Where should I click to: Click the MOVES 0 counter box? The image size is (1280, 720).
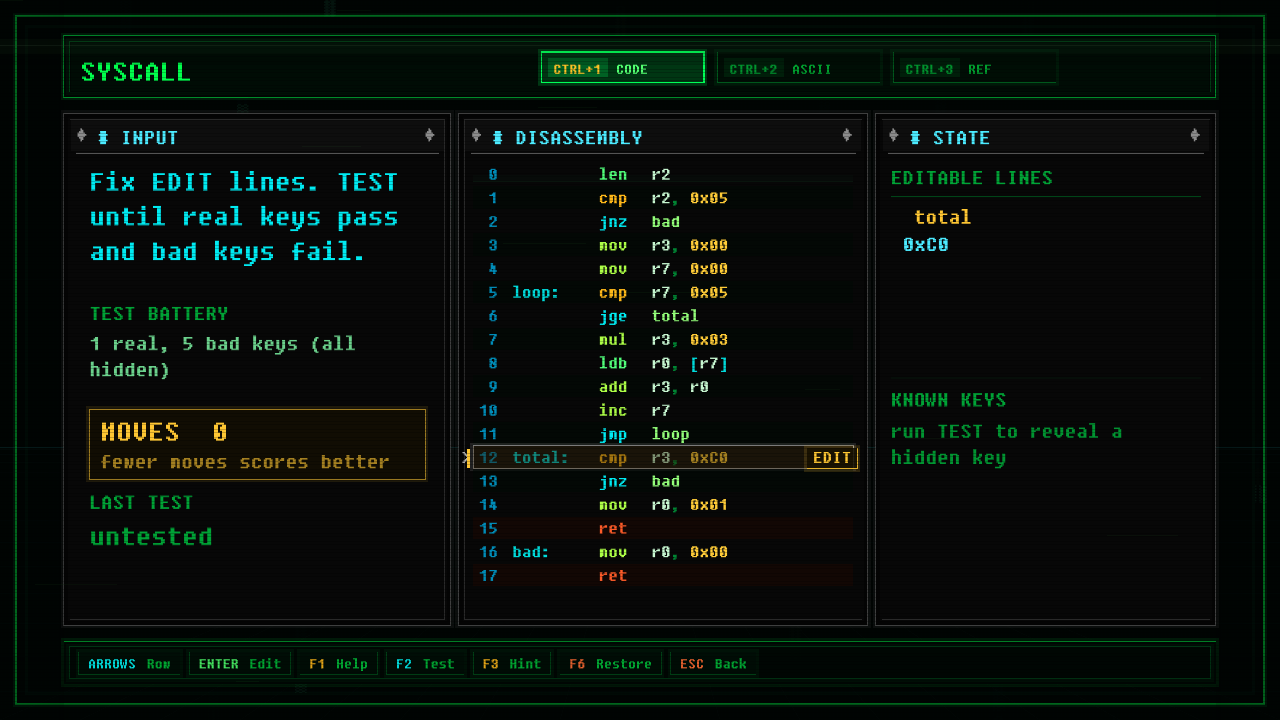click(x=257, y=444)
